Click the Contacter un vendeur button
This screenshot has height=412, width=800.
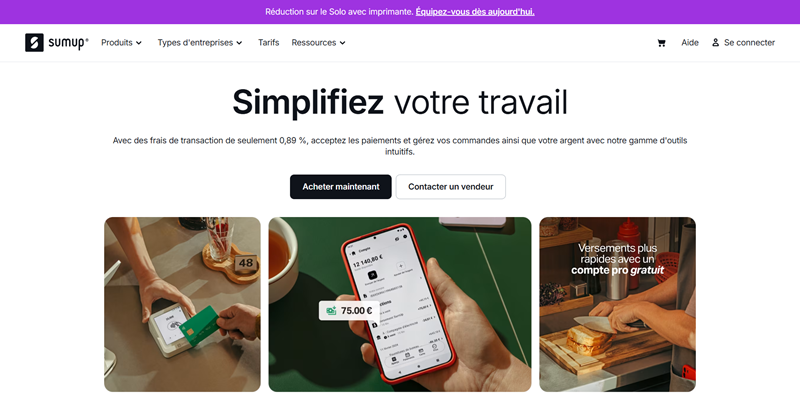pos(451,187)
